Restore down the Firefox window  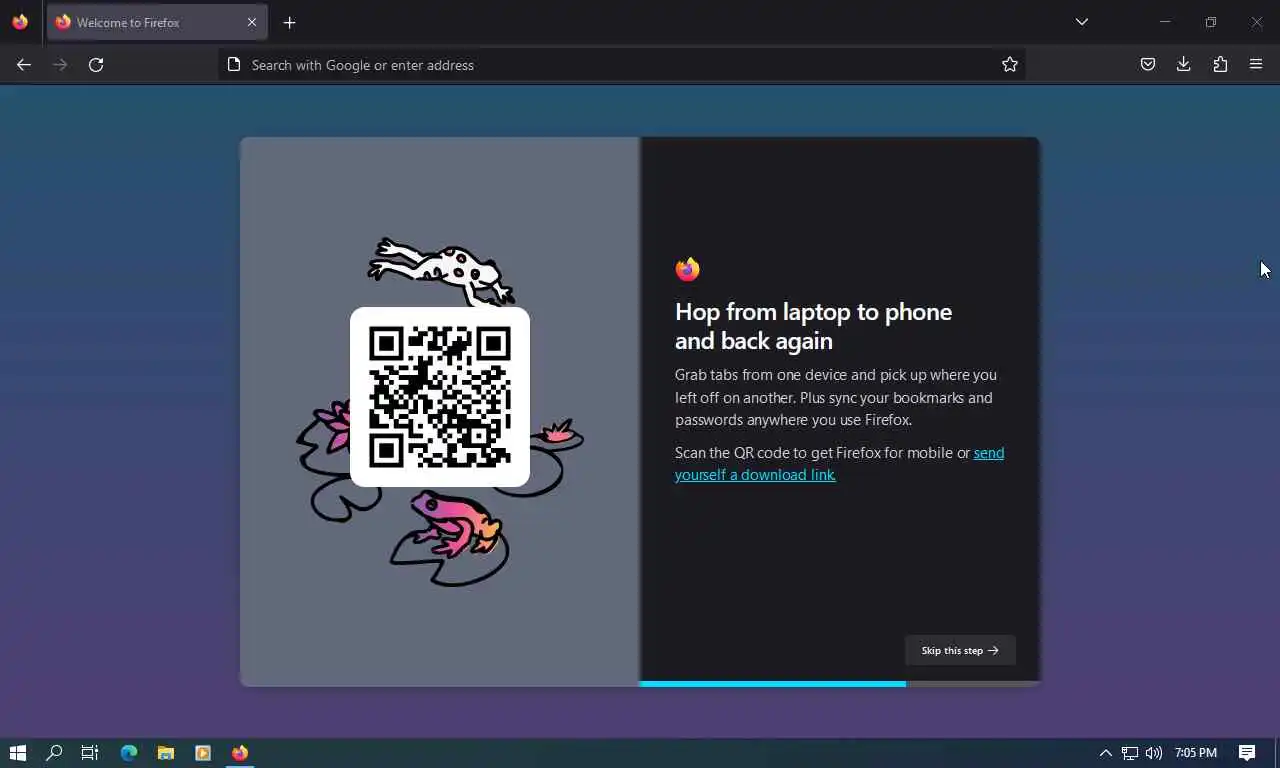coord(1211,22)
